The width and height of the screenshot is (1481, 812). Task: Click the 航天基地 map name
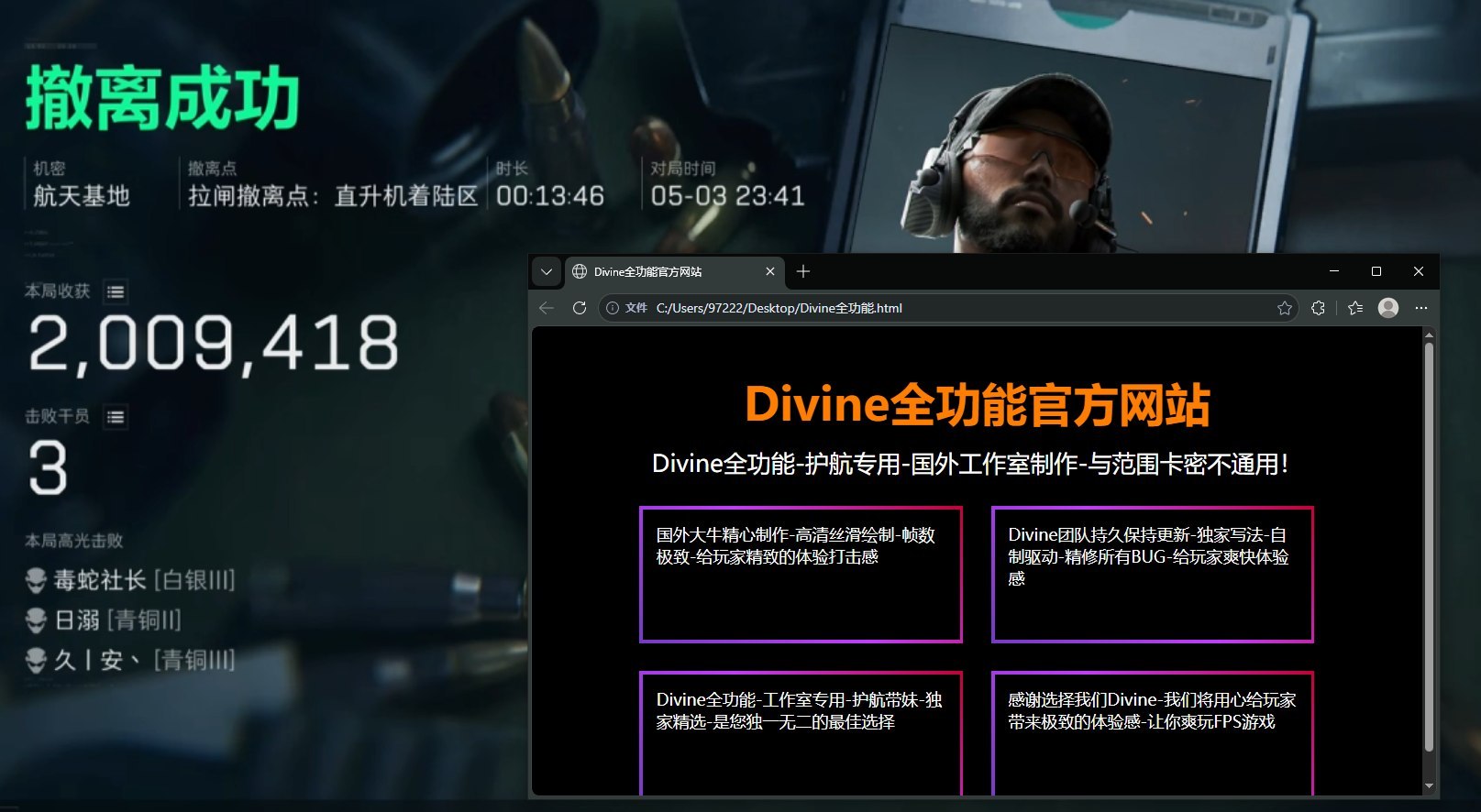tap(82, 196)
